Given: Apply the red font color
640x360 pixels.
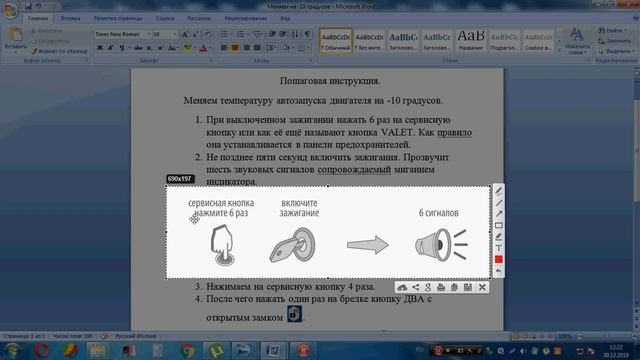Looking at the screenshot, I should tap(203, 48).
